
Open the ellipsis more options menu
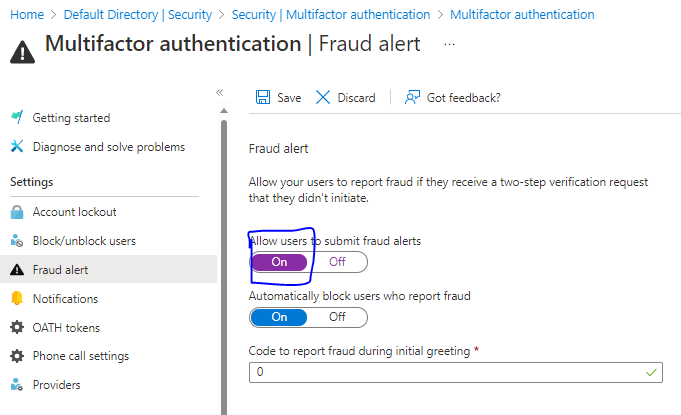(449, 45)
